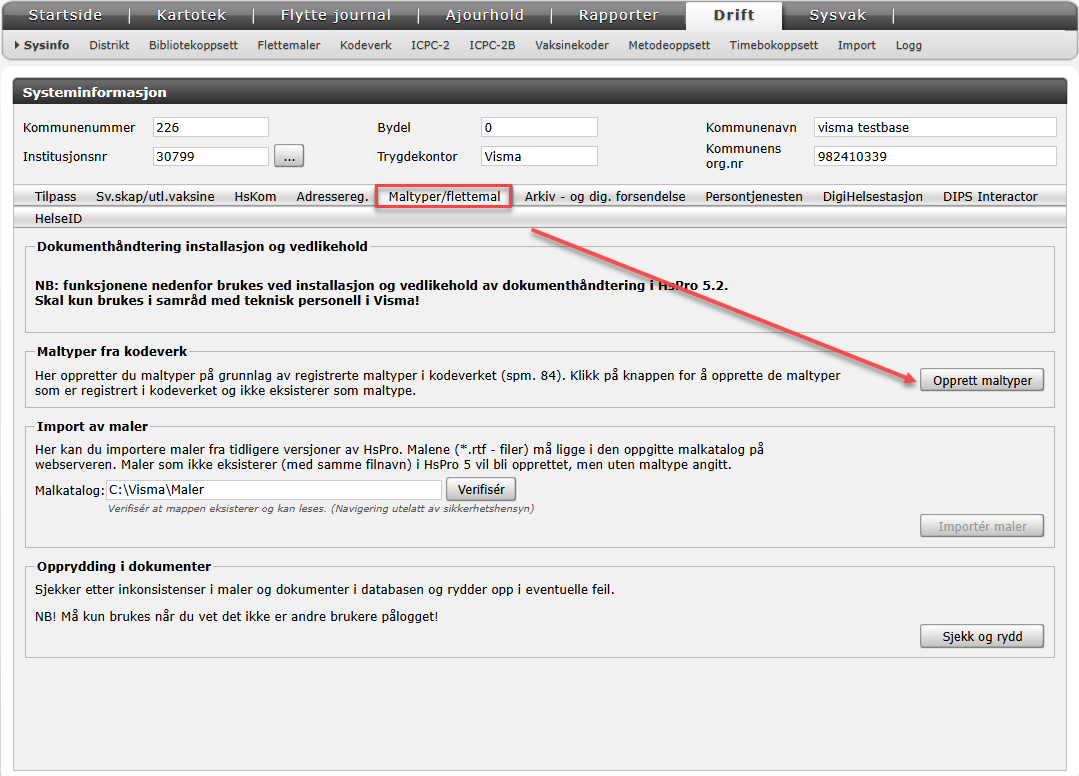
Task: Open the Startside main tab
Action: (x=66, y=15)
